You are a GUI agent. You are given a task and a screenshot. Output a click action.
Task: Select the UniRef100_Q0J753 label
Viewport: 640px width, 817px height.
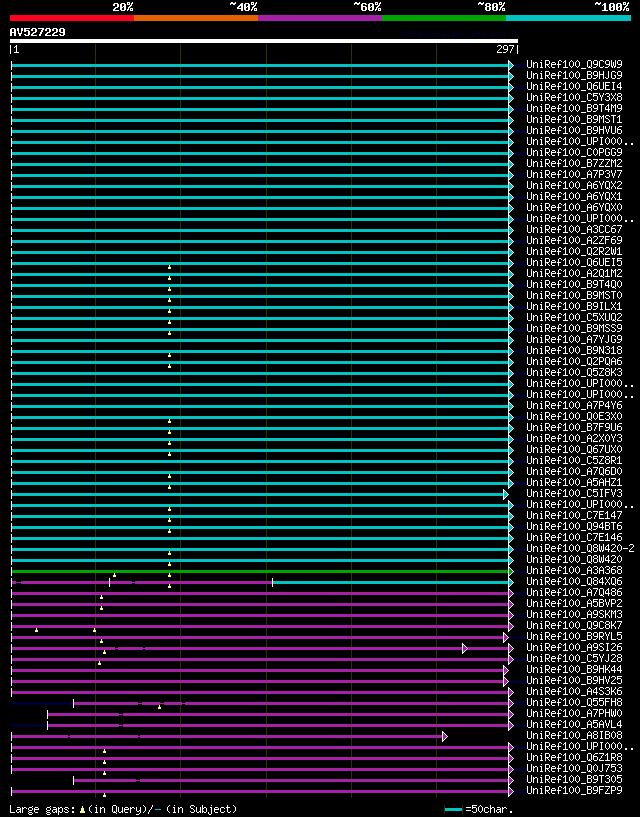(574, 769)
